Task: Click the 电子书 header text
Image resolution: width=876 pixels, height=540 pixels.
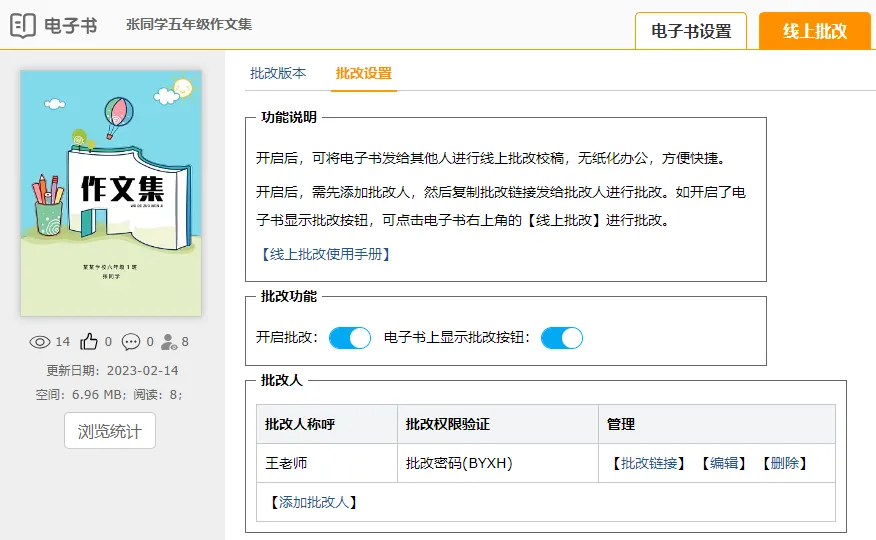Action: (71, 25)
